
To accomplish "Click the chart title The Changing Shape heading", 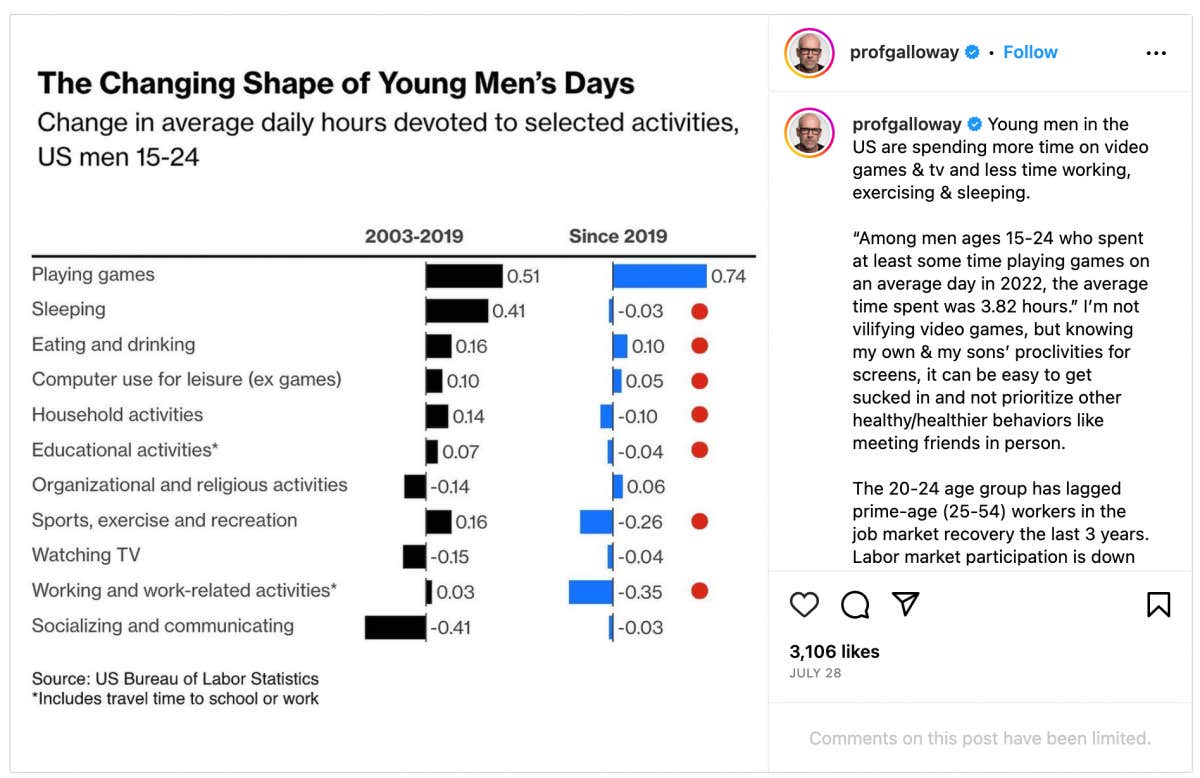I will [335, 83].
